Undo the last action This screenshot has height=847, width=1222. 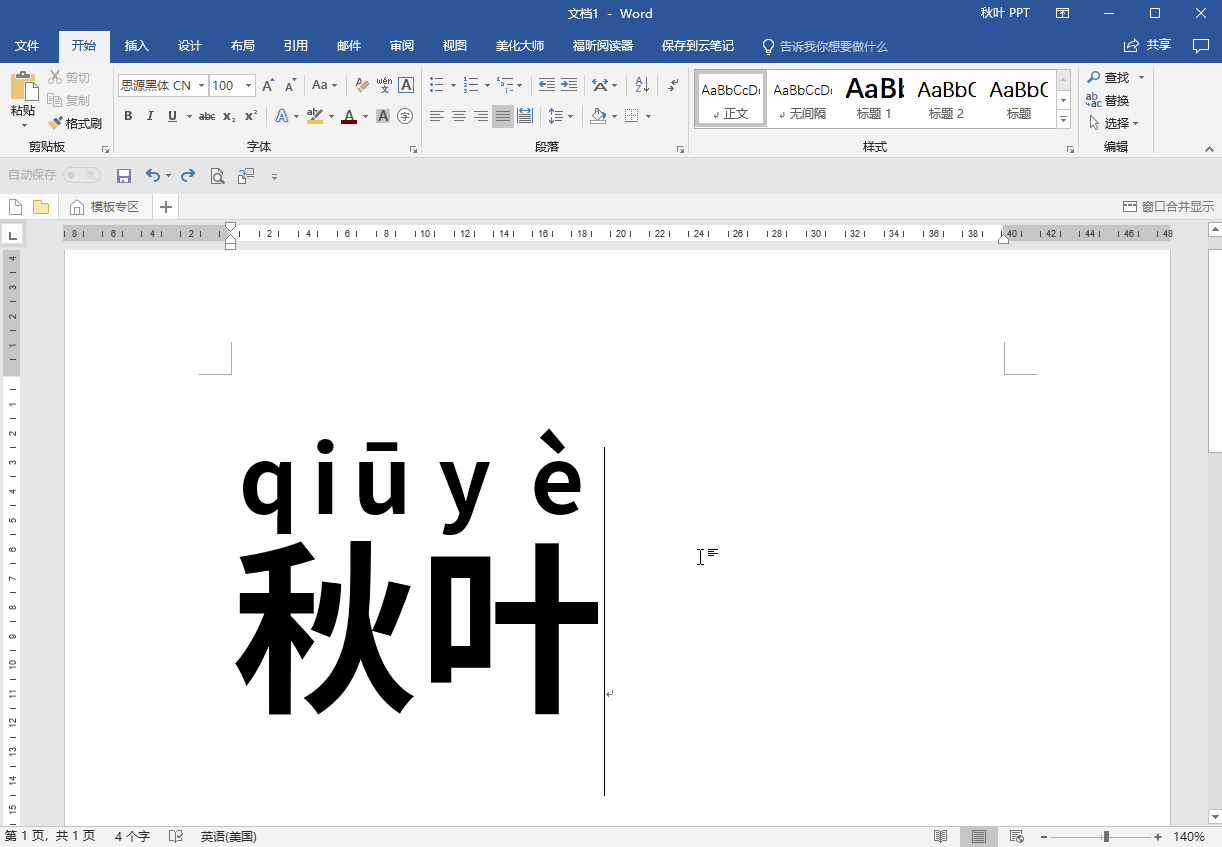click(x=153, y=176)
